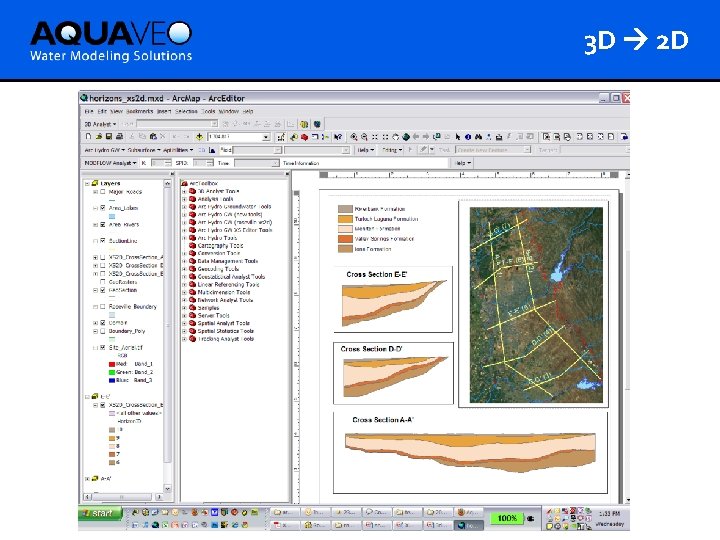
Task: Open the Bookmarks menu
Action: point(140,111)
